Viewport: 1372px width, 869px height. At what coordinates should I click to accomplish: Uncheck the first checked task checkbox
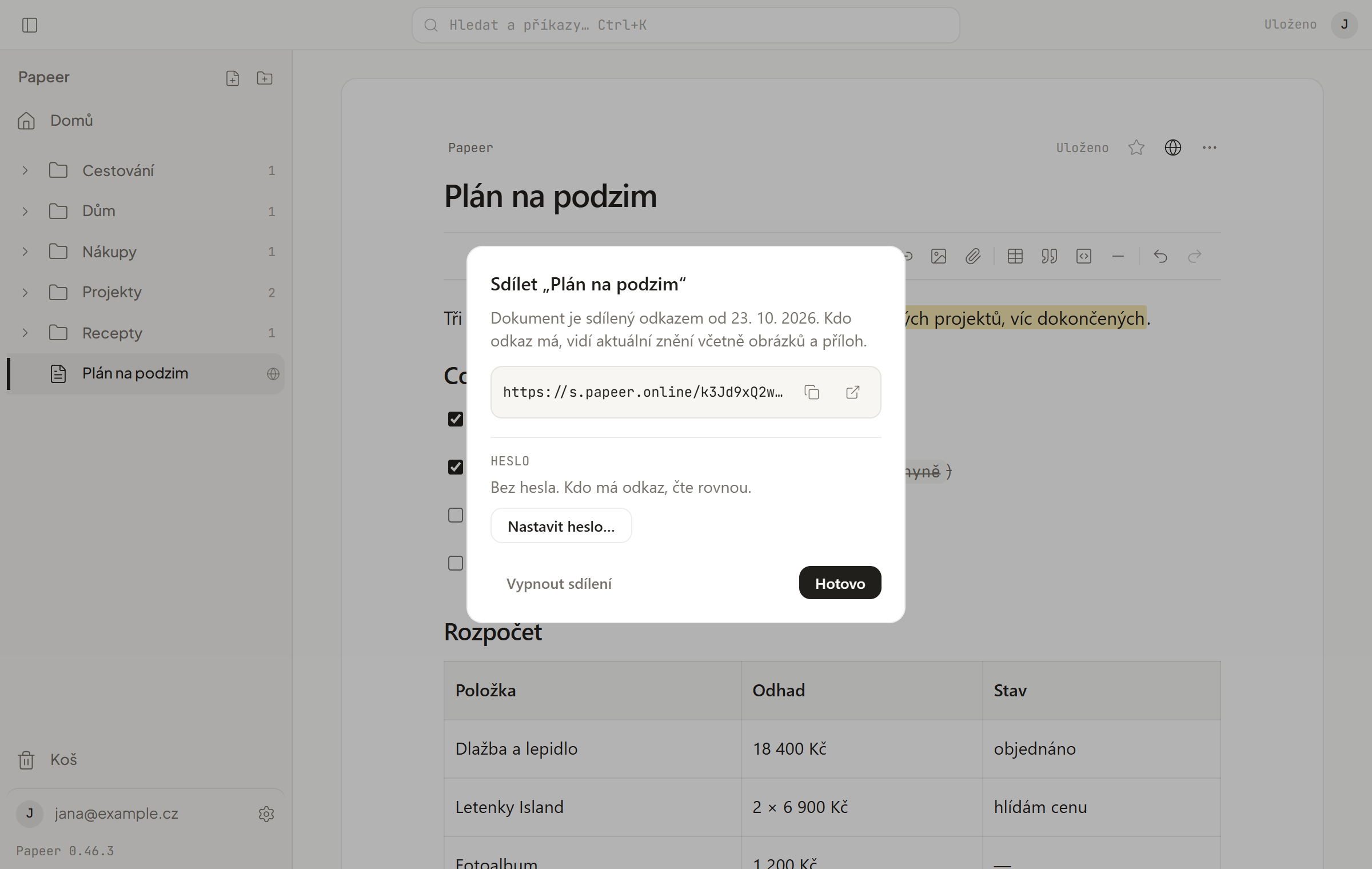tap(456, 419)
